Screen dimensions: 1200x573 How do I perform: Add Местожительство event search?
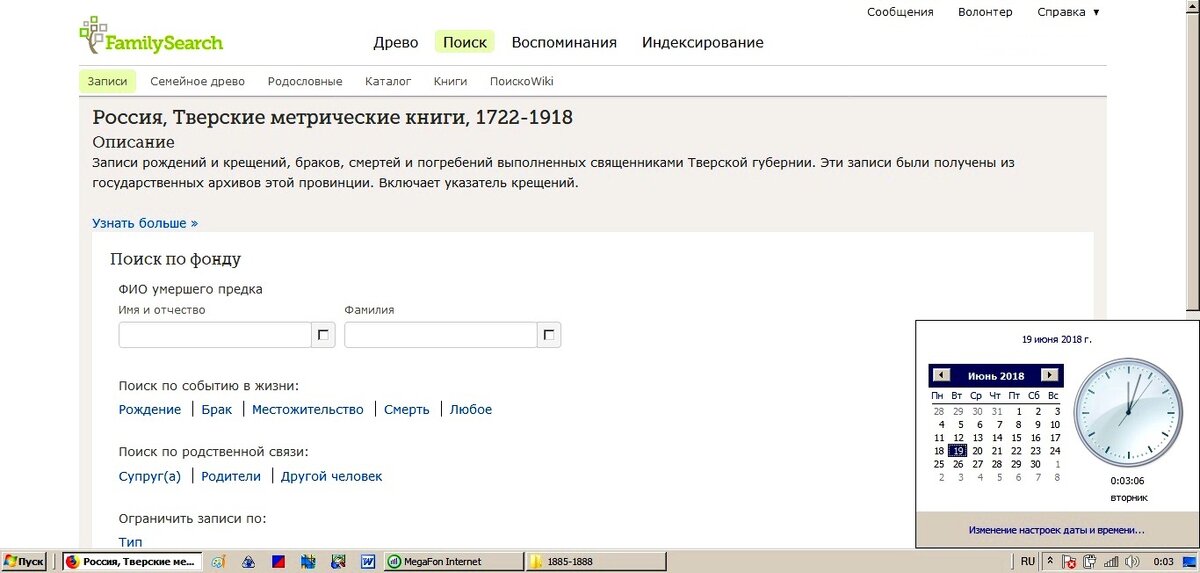[308, 409]
